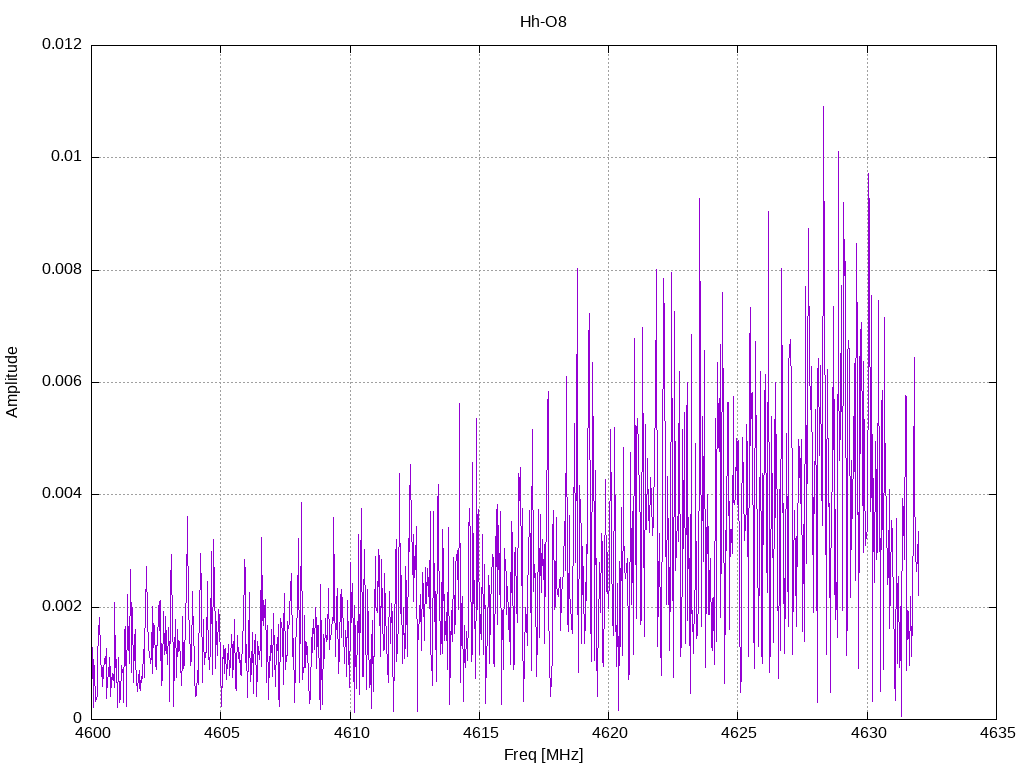This screenshot has width=1024, height=768.
Task: Click the 4610 x-axis tick label
Action: coord(351,733)
